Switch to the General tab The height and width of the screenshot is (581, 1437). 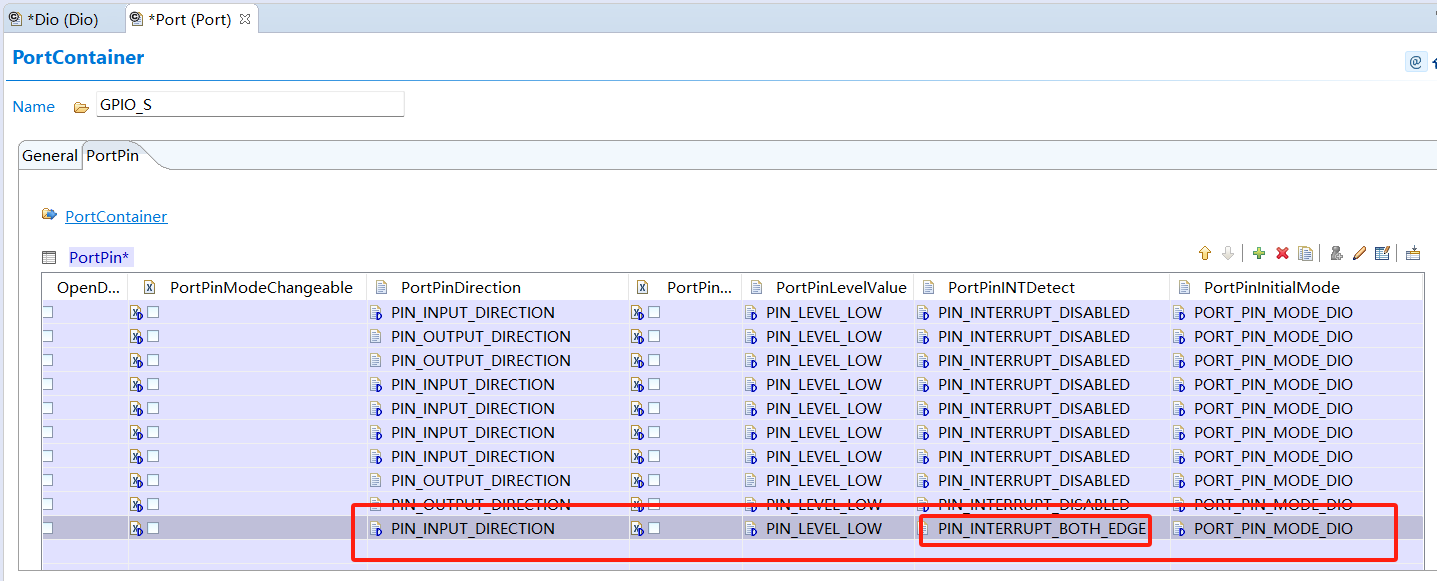(50, 155)
